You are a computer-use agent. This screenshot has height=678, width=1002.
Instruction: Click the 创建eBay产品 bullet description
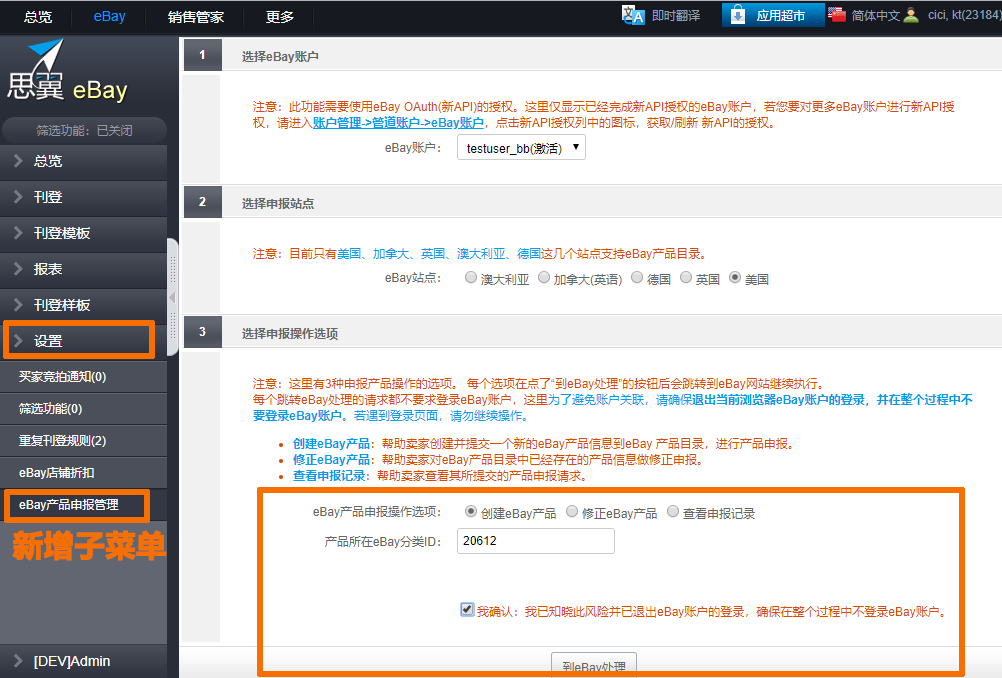[543, 444]
